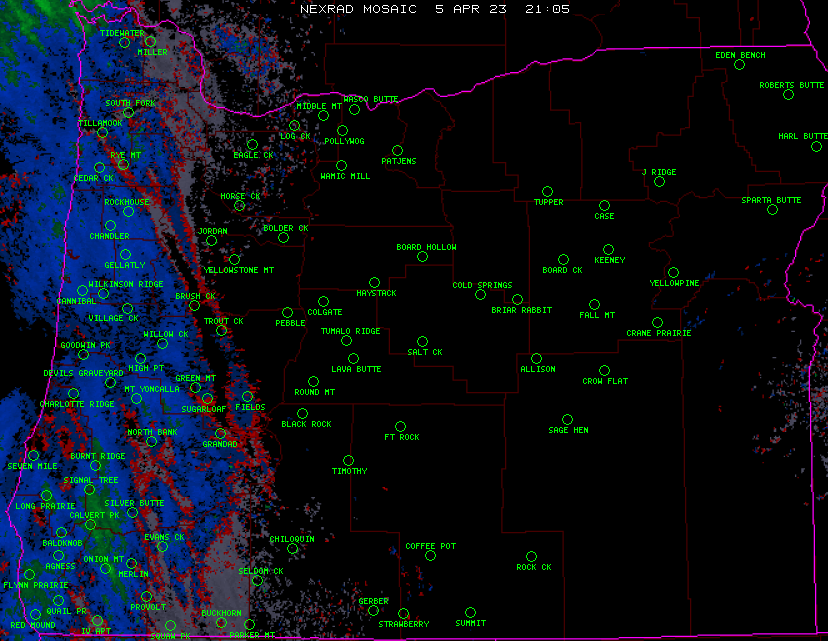
Task: Select the Tupper station circle marker
Action: [547, 191]
